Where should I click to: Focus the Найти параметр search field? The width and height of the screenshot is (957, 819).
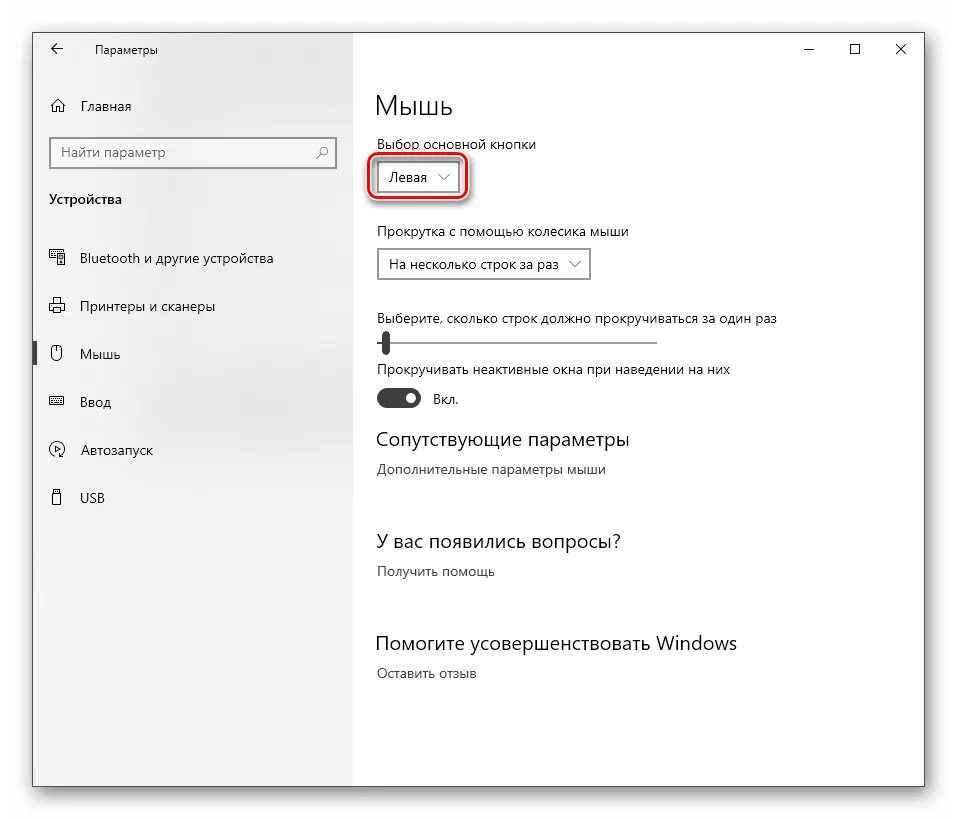[193, 153]
